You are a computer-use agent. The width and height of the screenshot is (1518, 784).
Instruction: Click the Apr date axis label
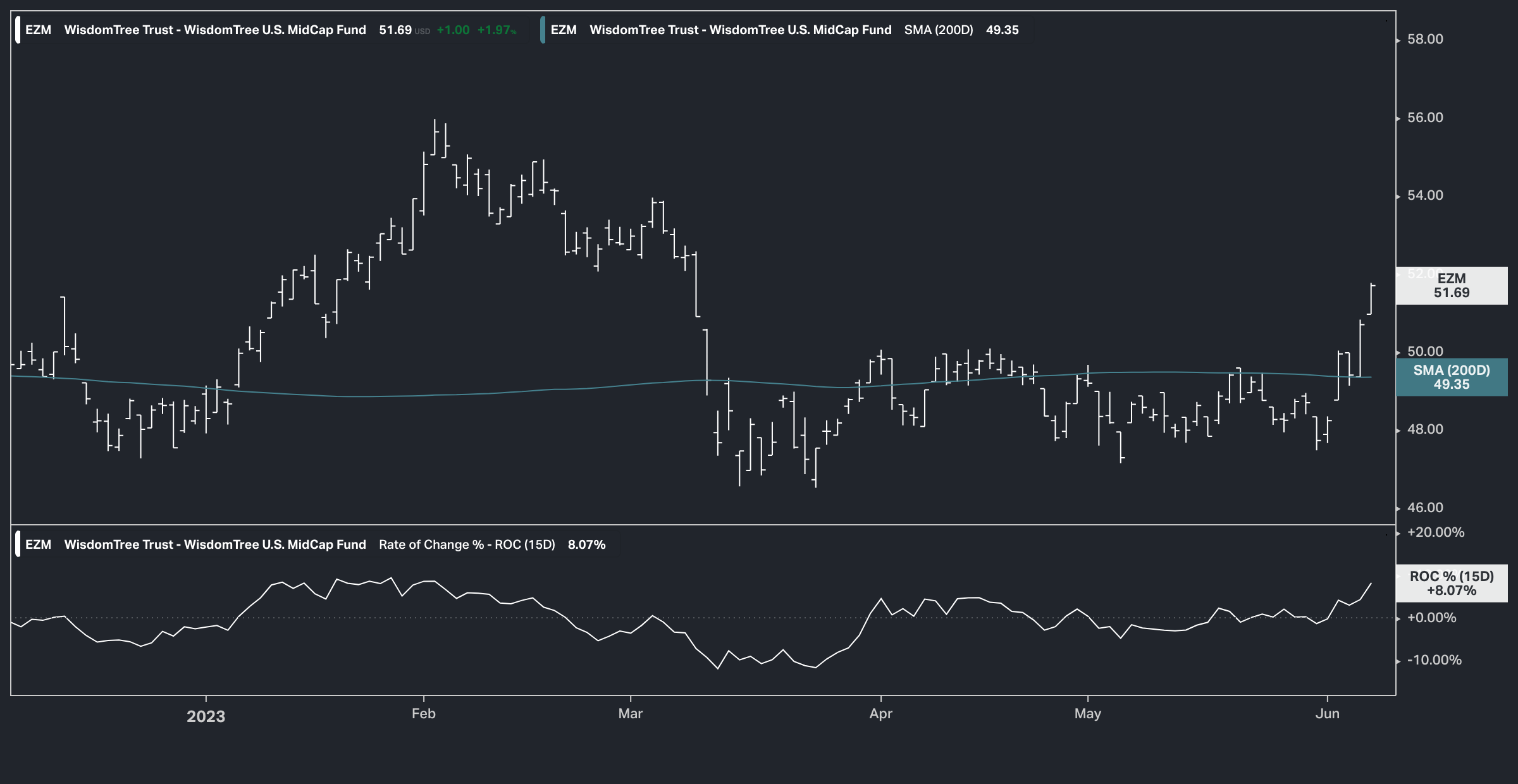881,714
